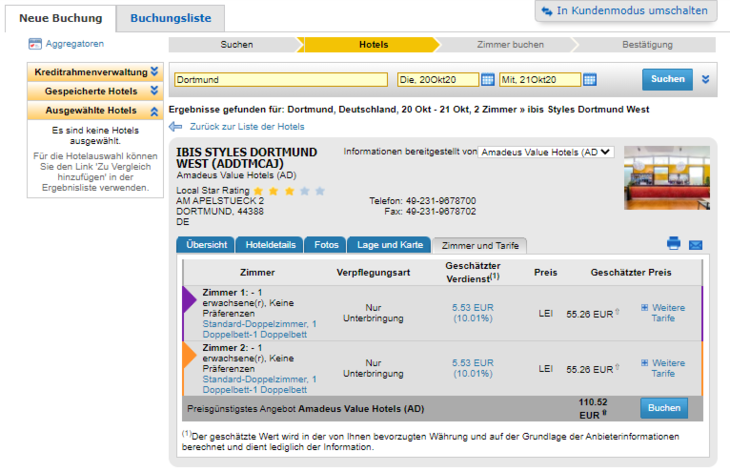Click back arrow to hotel list

point(176,127)
